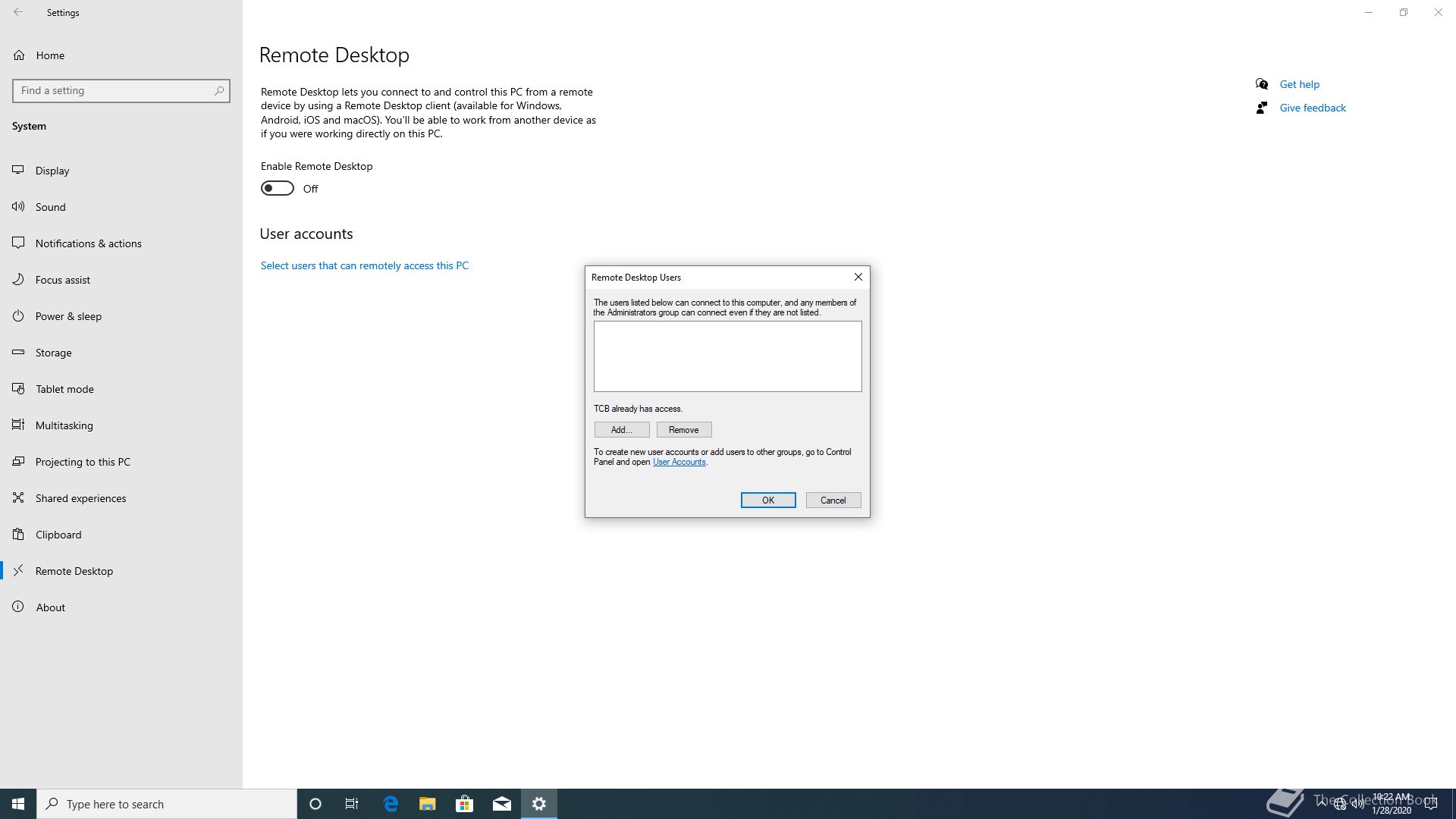The image size is (1456, 819).
Task: Click Add... button in dialog
Action: pyautogui.click(x=622, y=430)
